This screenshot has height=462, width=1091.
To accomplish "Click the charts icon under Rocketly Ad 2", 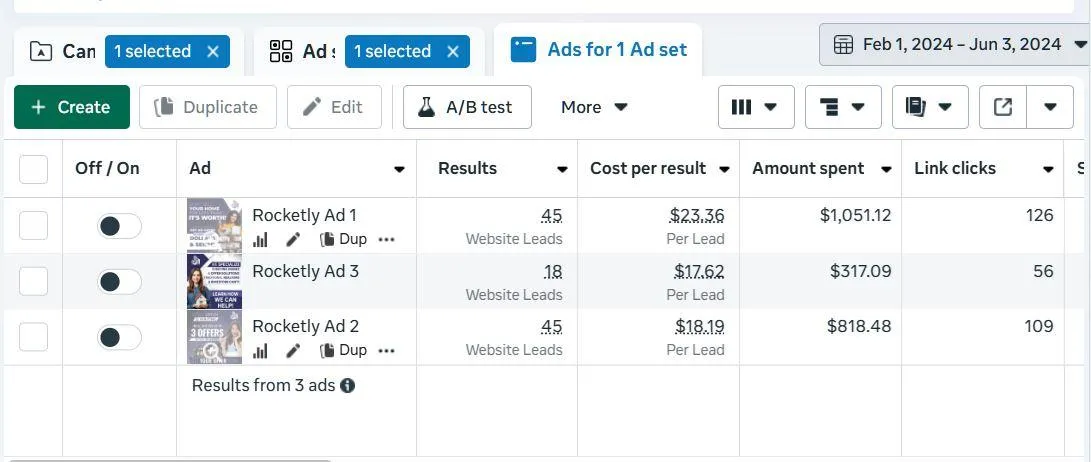I will [261, 351].
